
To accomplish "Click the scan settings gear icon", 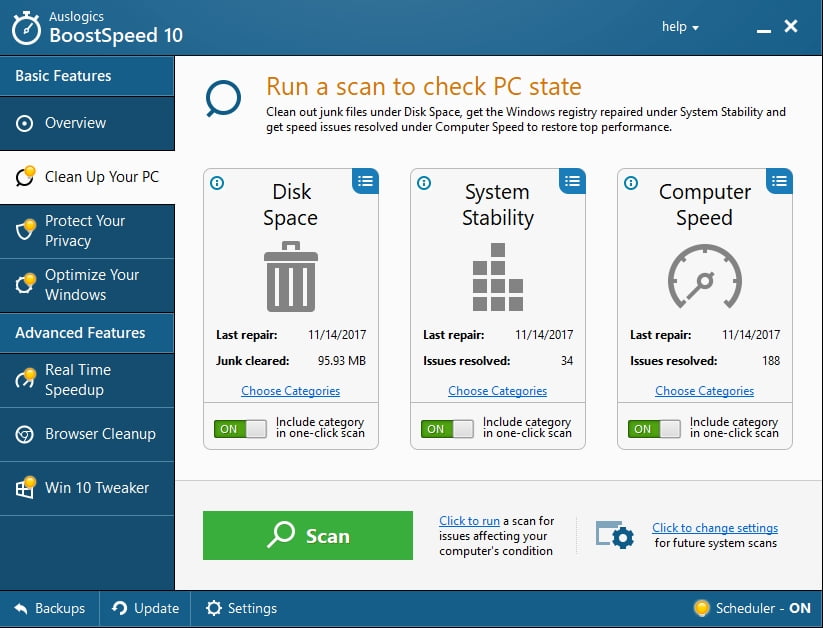I will pos(615,535).
